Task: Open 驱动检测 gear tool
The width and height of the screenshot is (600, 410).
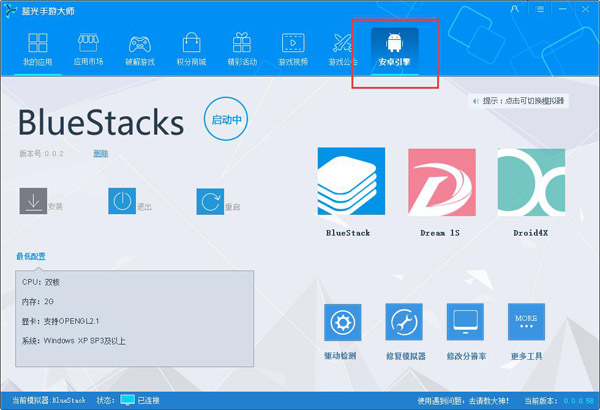Action: tap(342, 322)
